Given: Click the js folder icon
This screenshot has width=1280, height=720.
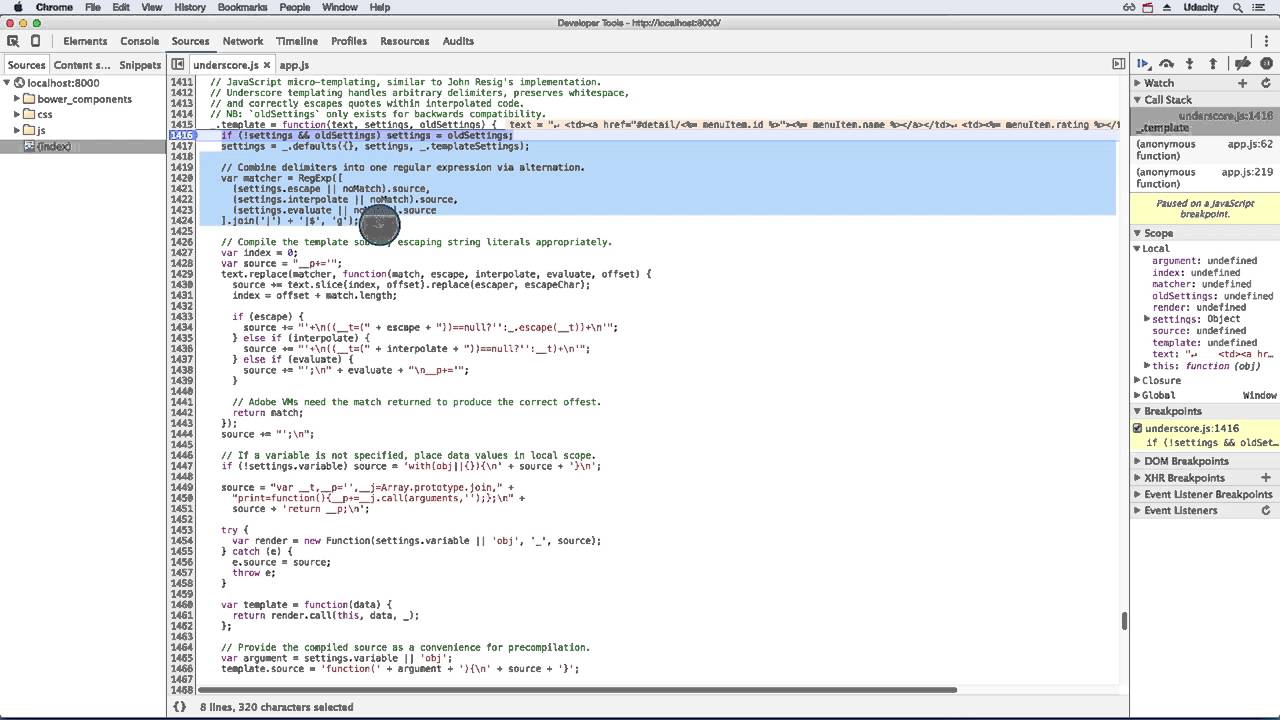Looking at the screenshot, I should pyautogui.click(x=30, y=130).
